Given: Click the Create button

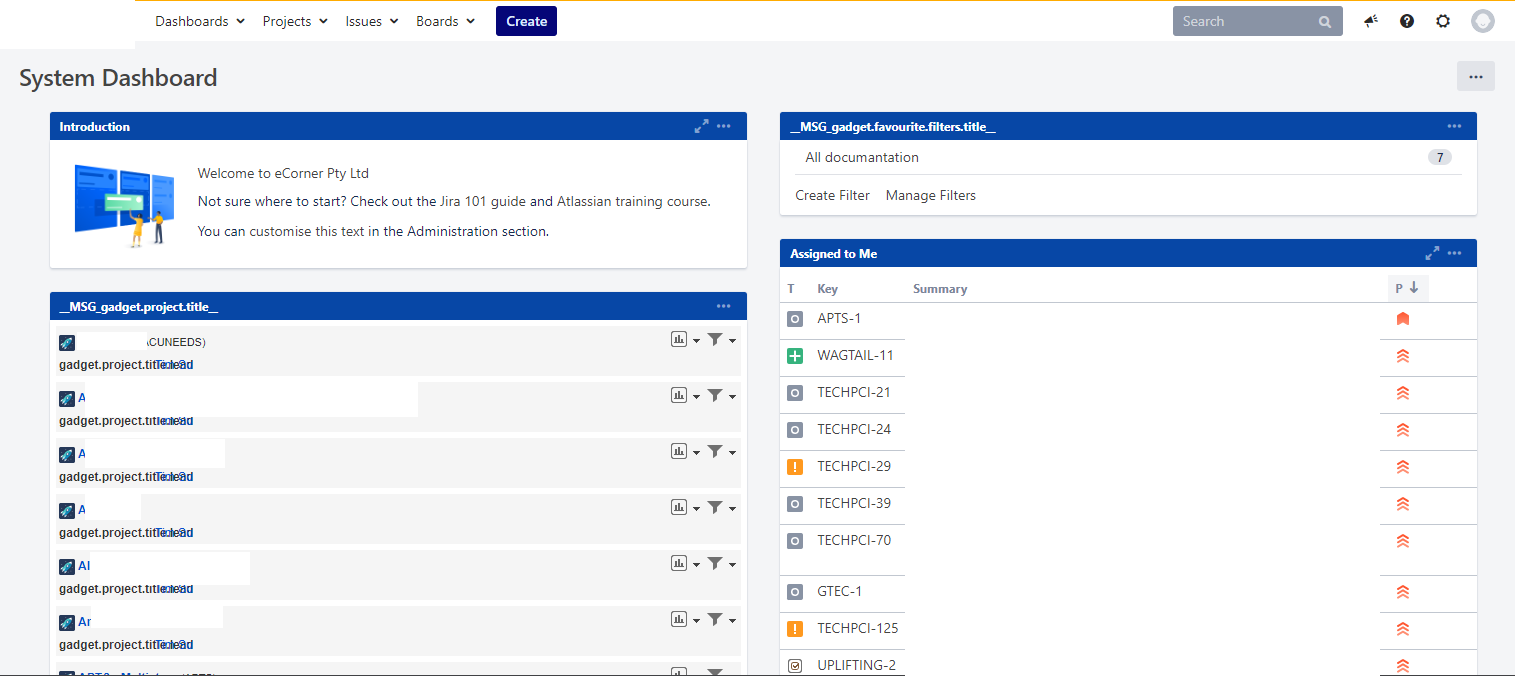Looking at the screenshot, I should (526, 21).
